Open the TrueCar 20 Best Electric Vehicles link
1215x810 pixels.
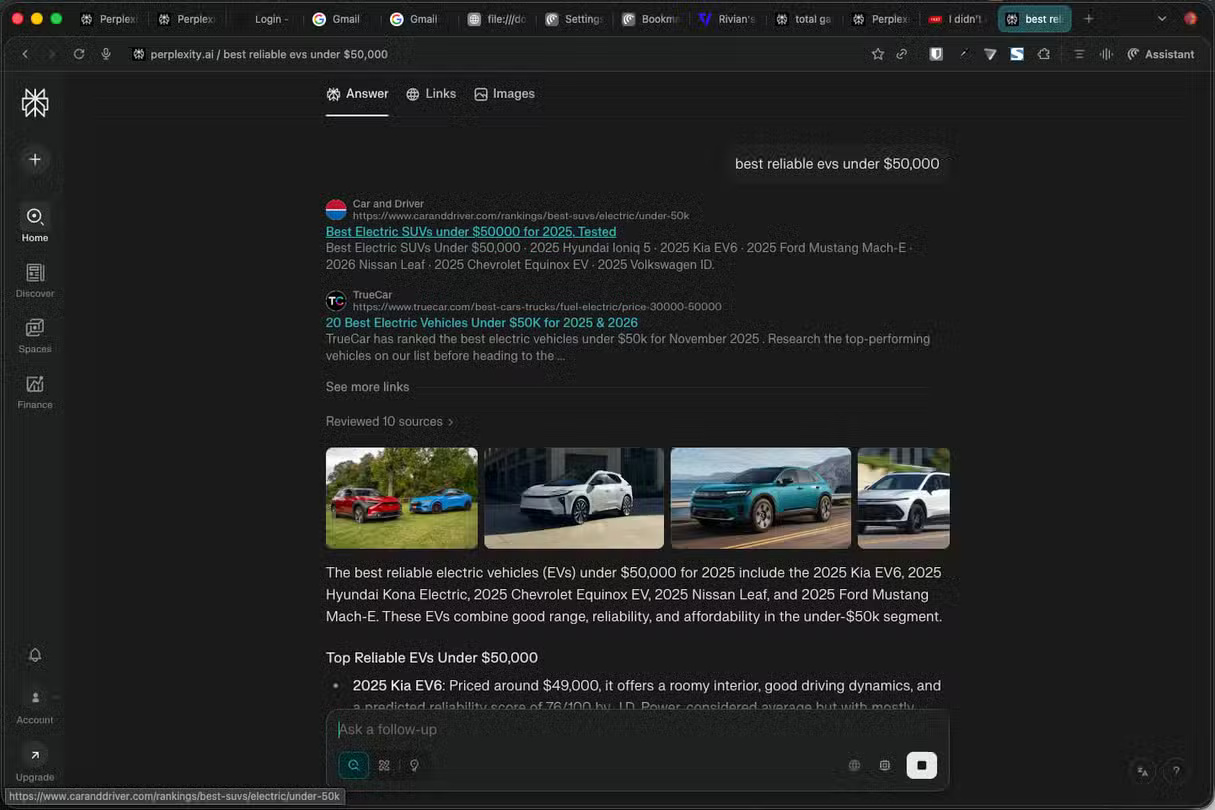tap(481, 323)
